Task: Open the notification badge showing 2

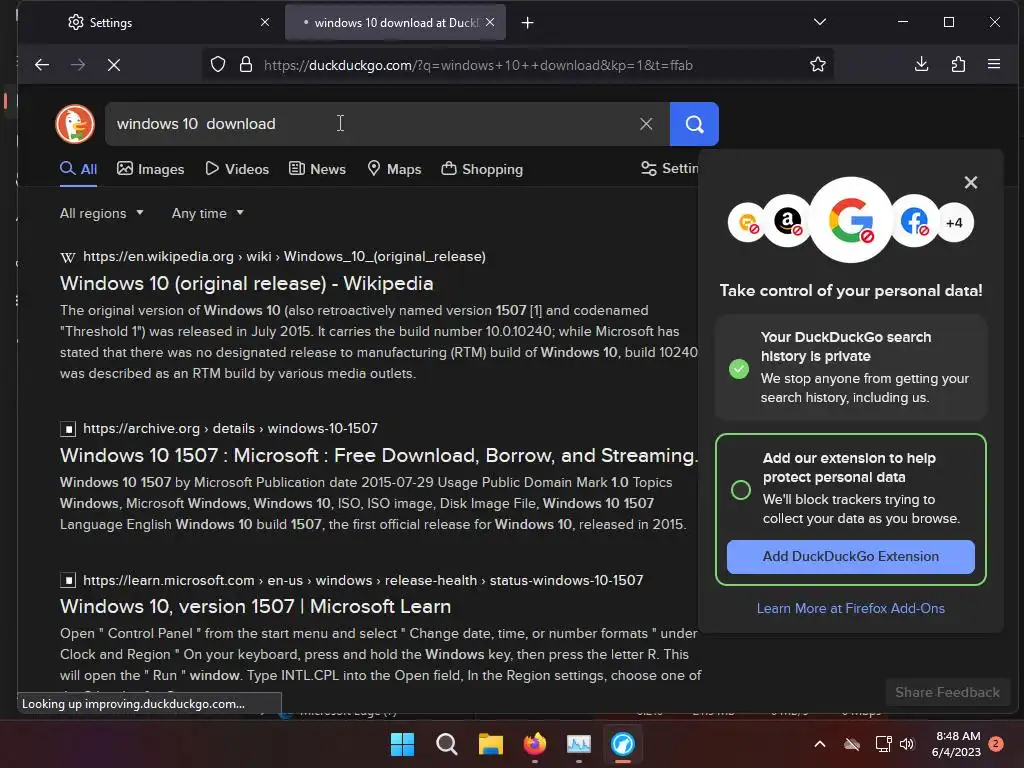Action: pyautogui.click(x=996, y=744)
